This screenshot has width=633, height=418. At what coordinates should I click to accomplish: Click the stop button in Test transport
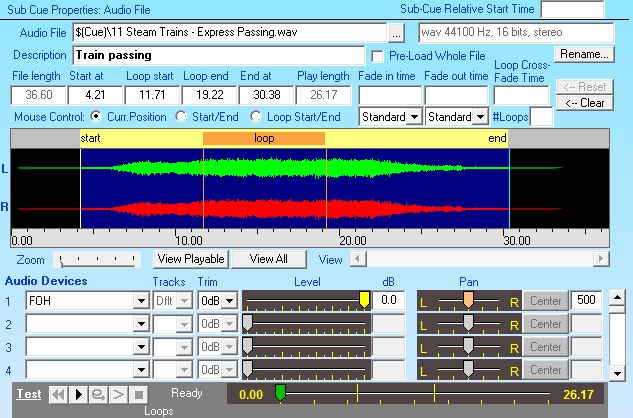(138, 395)
